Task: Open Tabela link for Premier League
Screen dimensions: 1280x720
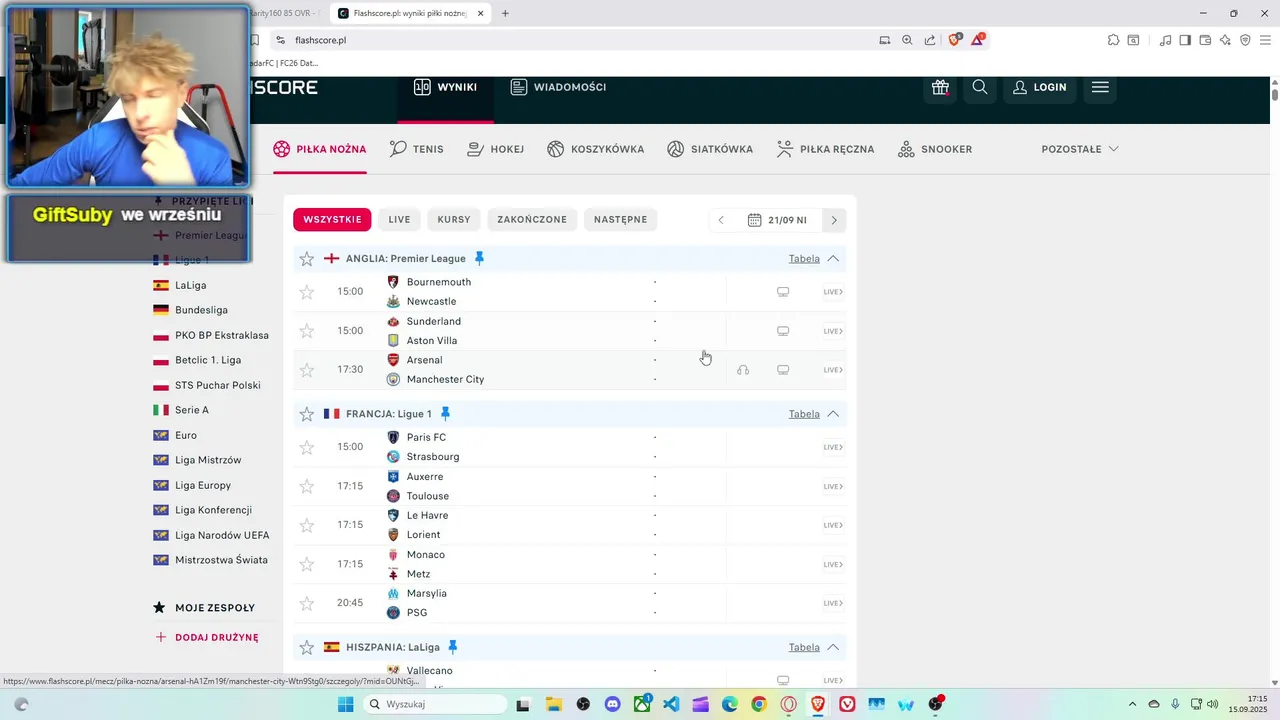Action: click(x=804, y=259)
